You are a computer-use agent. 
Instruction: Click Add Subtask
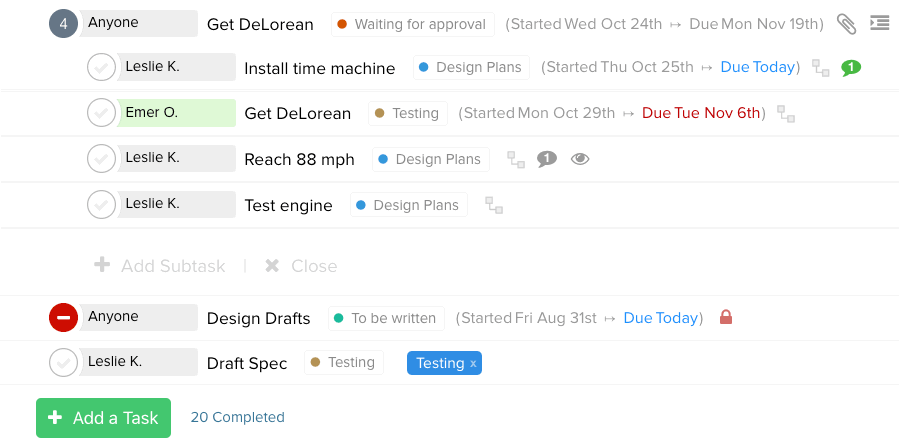point(160,265)
